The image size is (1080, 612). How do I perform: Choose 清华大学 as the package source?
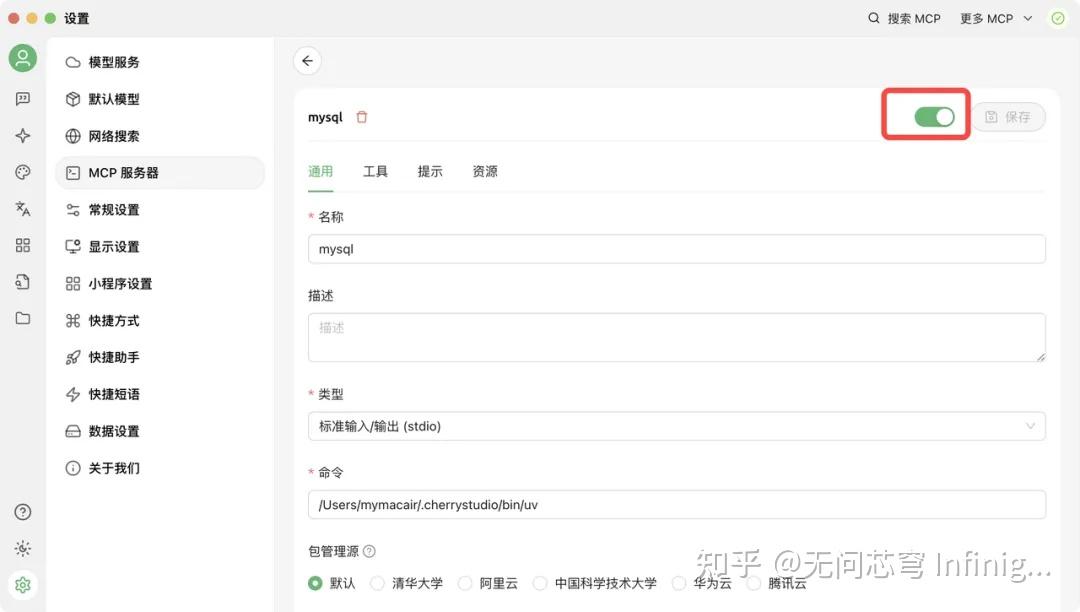tap(377, 583)
